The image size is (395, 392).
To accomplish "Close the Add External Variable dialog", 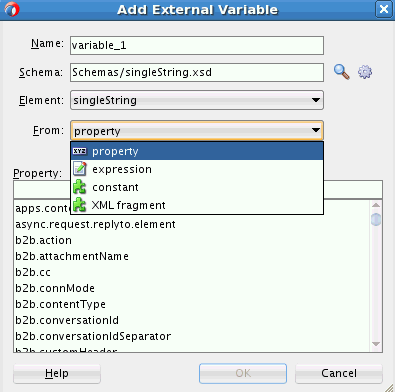I will 384,9.
